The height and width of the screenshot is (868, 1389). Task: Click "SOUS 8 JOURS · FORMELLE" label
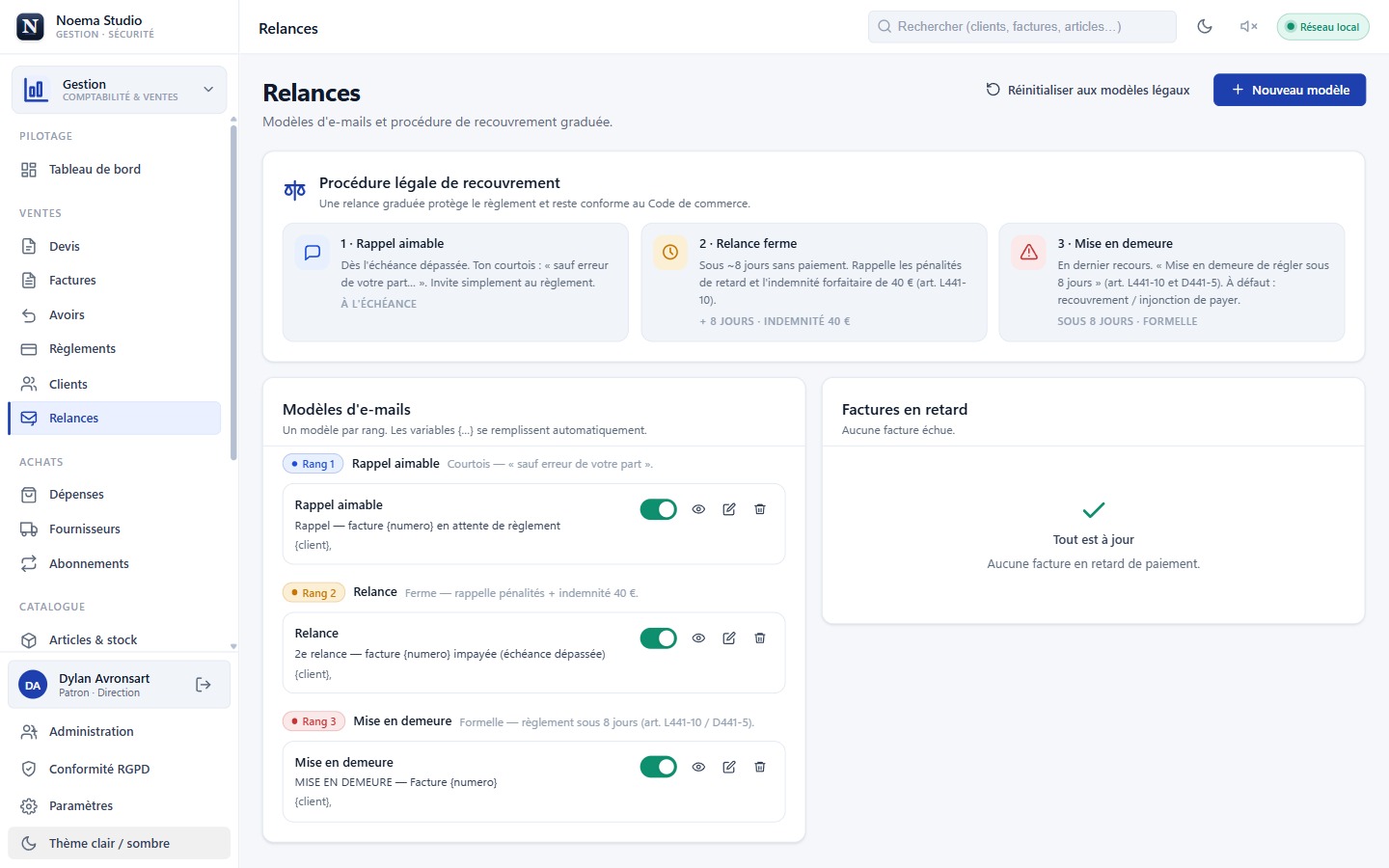(x=1128, y=321)
